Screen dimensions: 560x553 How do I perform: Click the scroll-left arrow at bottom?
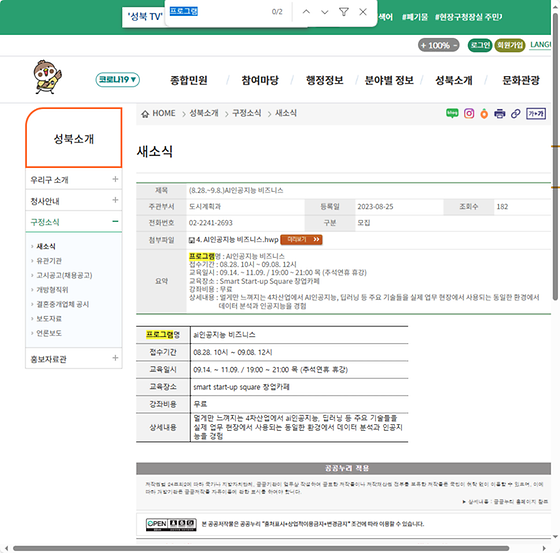tap(6, 548)
